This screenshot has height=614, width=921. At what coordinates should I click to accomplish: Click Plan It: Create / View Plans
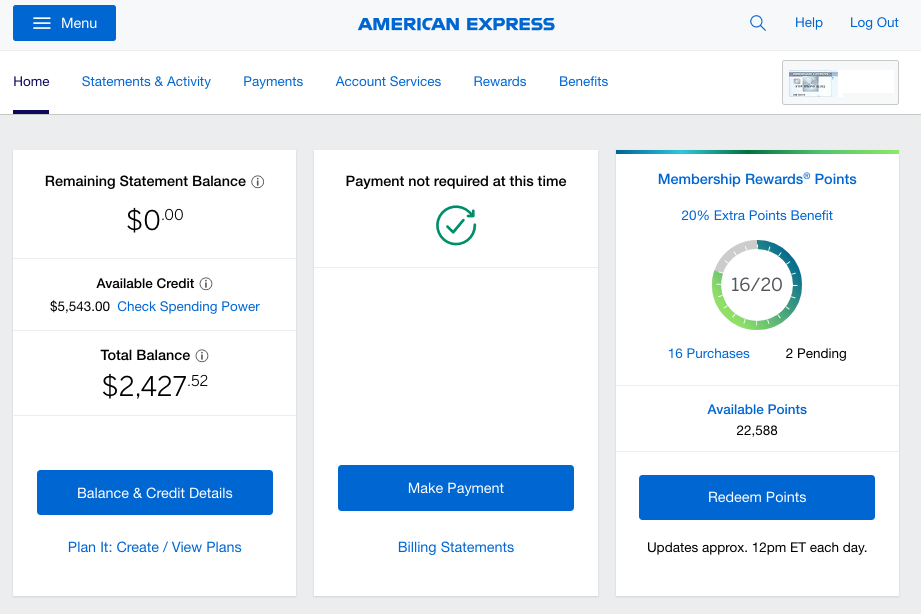point(154,547)
